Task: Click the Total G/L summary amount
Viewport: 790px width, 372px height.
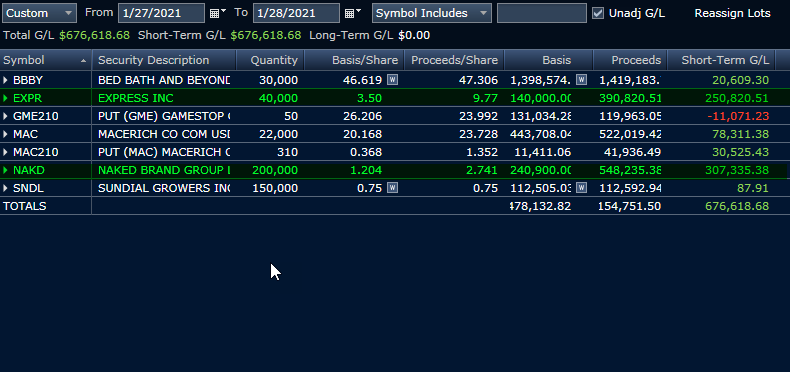Action: (x=94, y=35)
